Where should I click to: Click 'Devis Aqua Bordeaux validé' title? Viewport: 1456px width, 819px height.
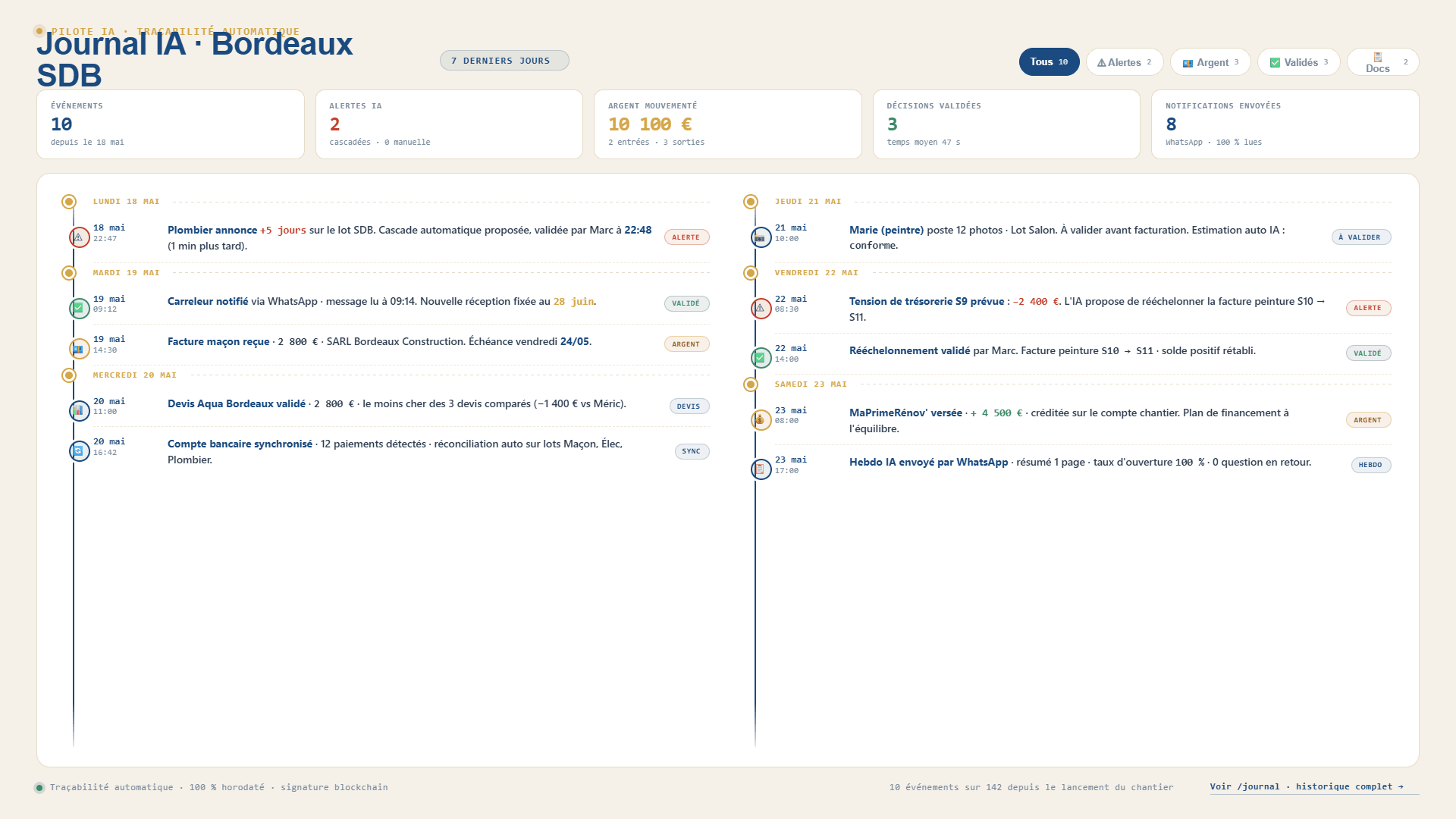coord(237,403)
